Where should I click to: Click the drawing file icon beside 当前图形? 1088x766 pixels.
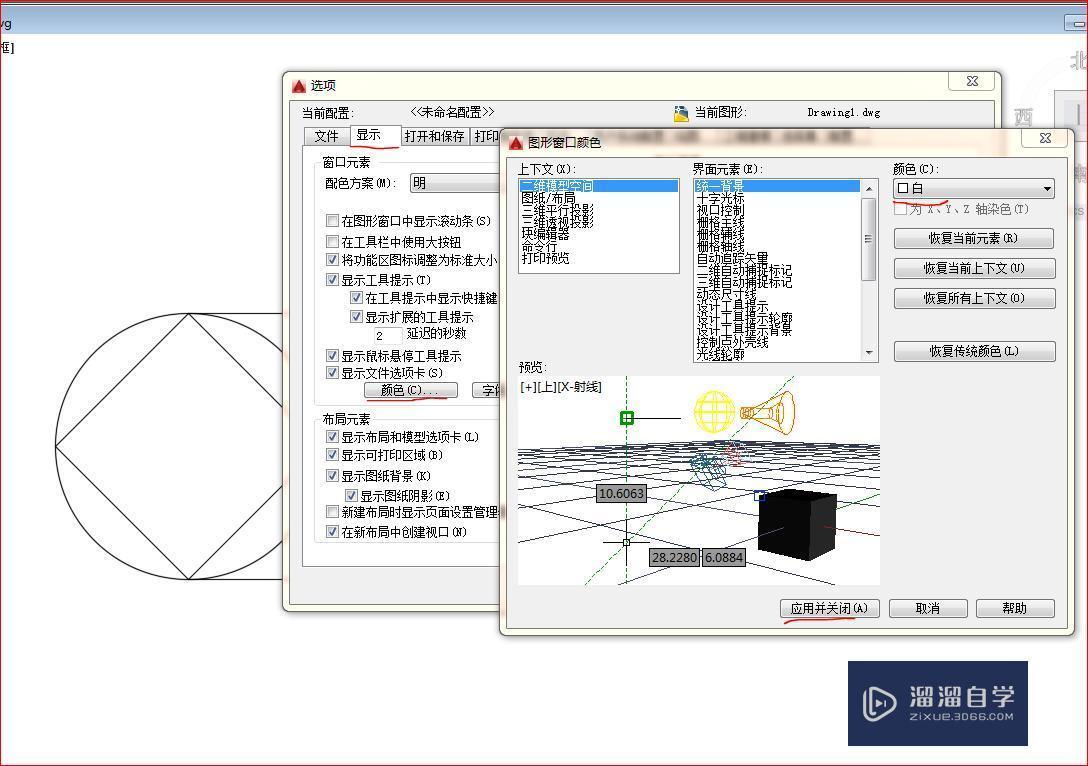[x=681, y=112]
